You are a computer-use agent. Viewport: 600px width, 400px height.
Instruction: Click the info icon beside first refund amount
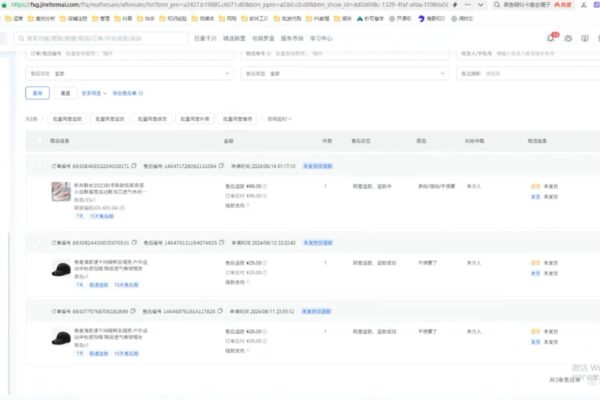click(x=265, y=186)
